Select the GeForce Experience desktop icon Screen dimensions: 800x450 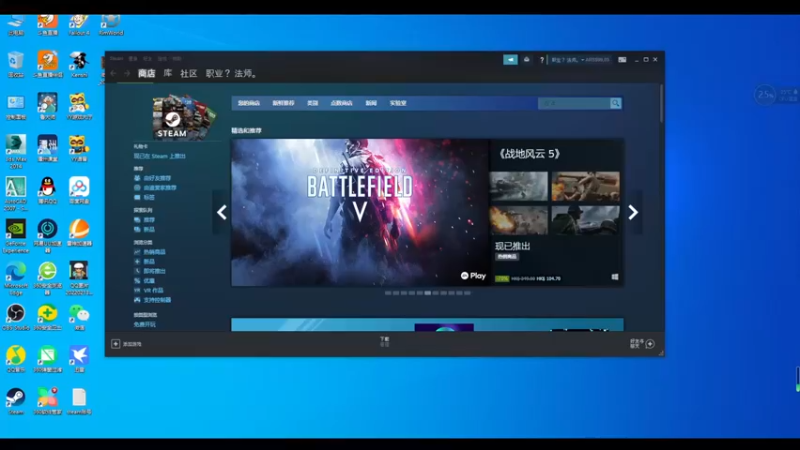point(16,236)
